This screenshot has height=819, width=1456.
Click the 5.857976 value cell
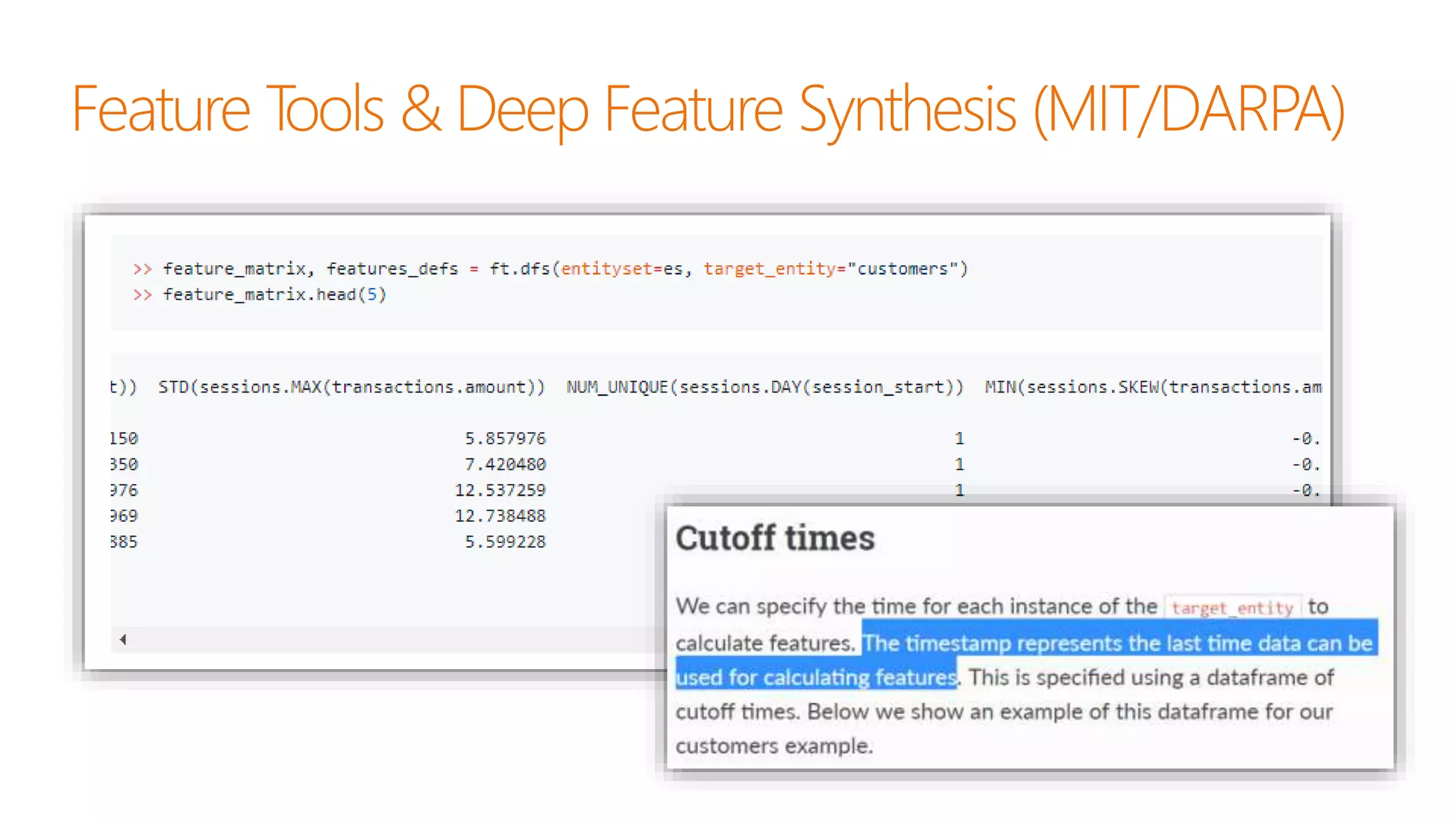505,439
